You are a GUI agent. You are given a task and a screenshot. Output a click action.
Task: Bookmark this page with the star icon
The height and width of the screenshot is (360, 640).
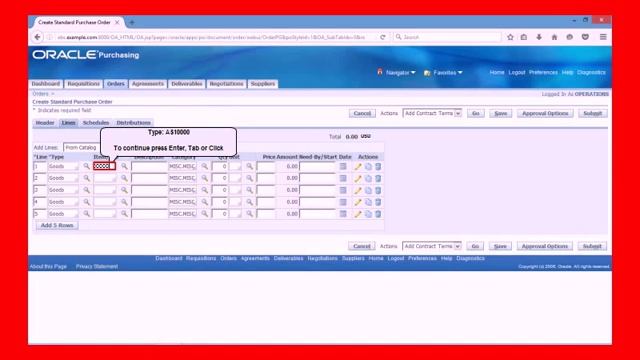pyautogui.click(x=510, y=37)
